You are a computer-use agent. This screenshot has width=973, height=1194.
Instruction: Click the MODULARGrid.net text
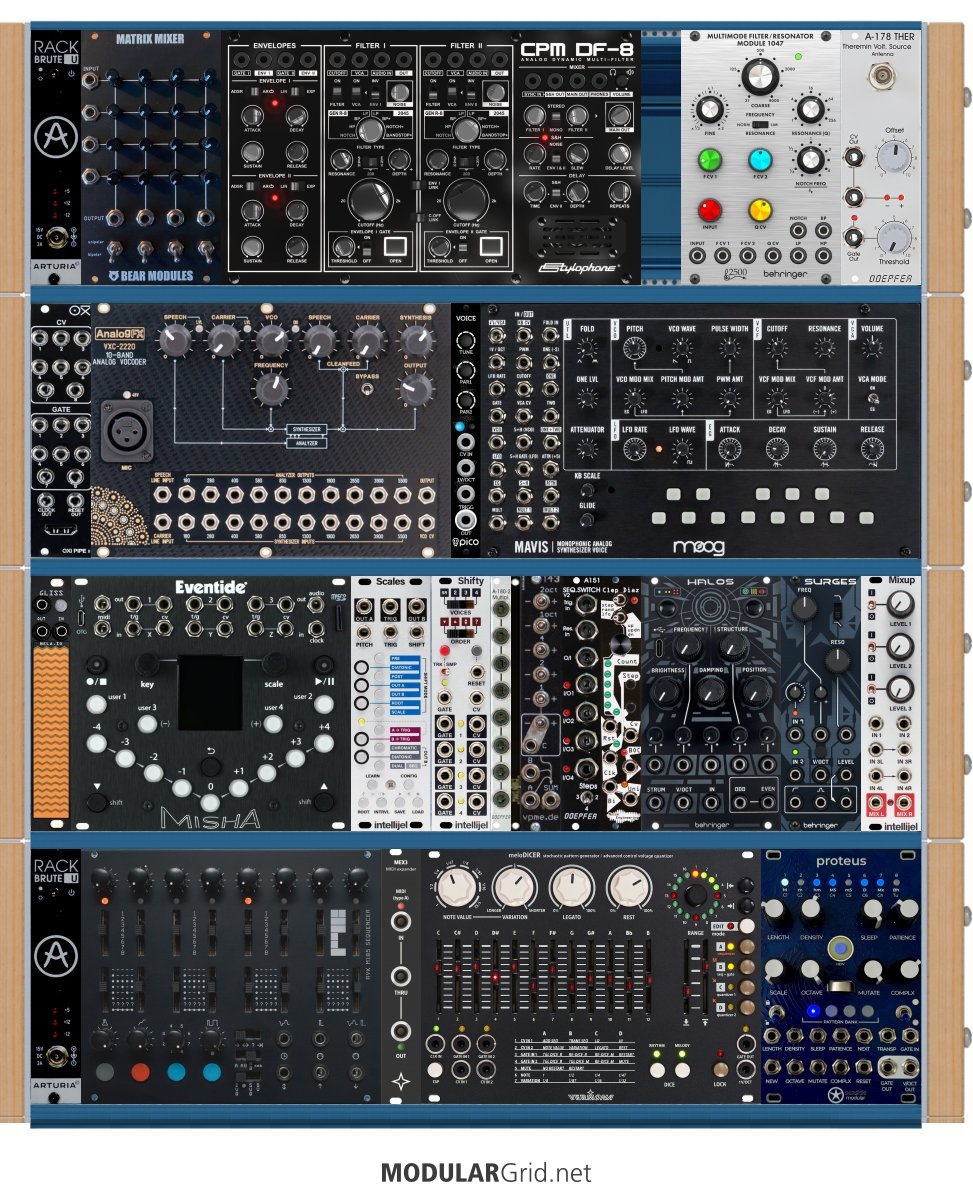point(486,1172)
